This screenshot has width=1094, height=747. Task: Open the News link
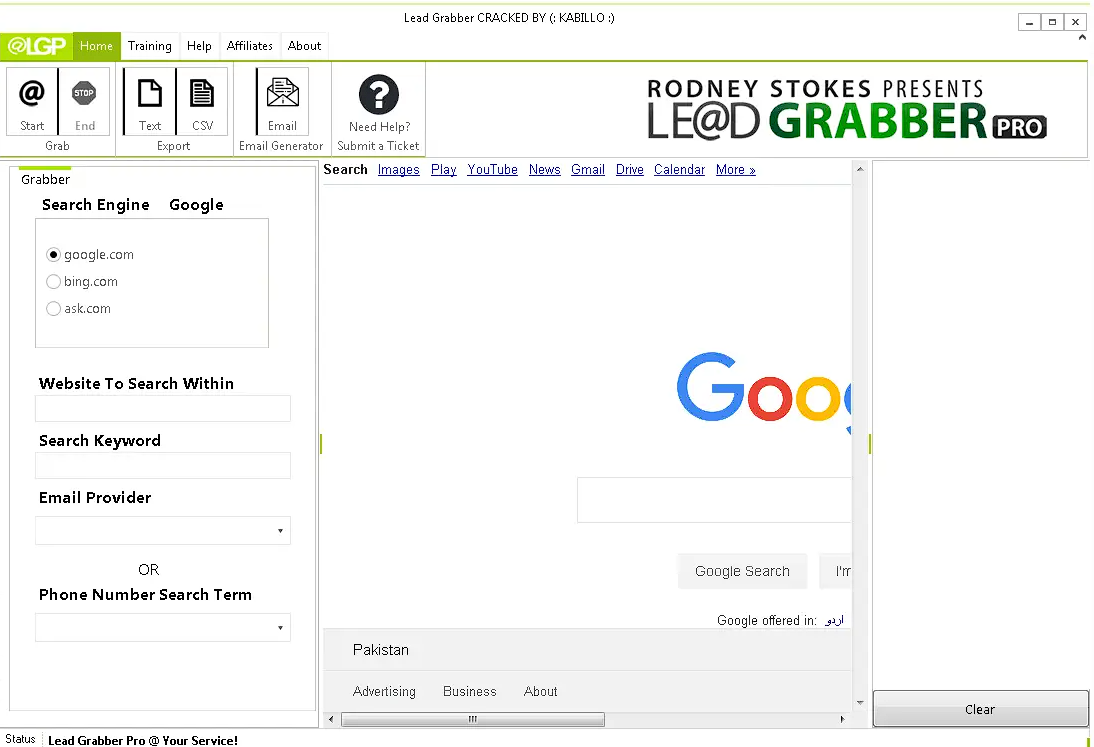544,169
